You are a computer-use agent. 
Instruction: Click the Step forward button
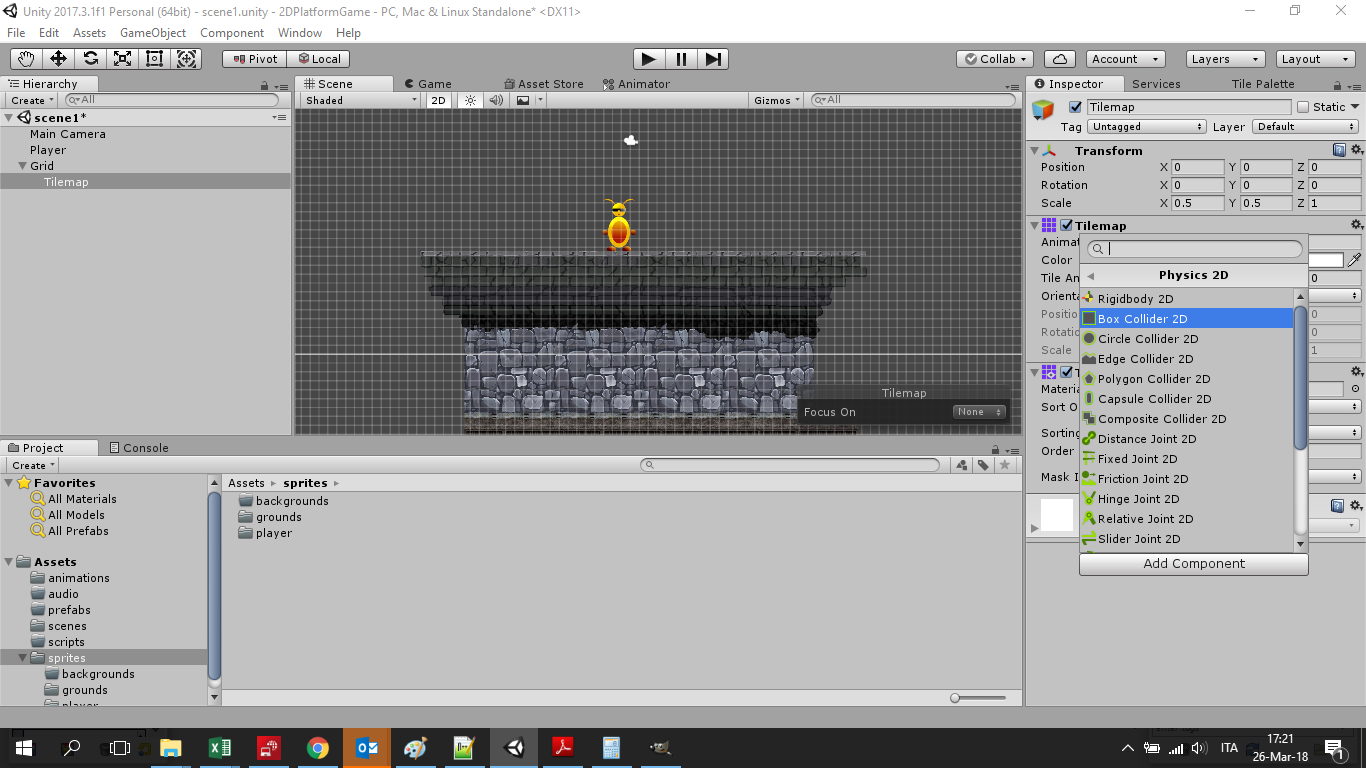(x=712, y=59)
